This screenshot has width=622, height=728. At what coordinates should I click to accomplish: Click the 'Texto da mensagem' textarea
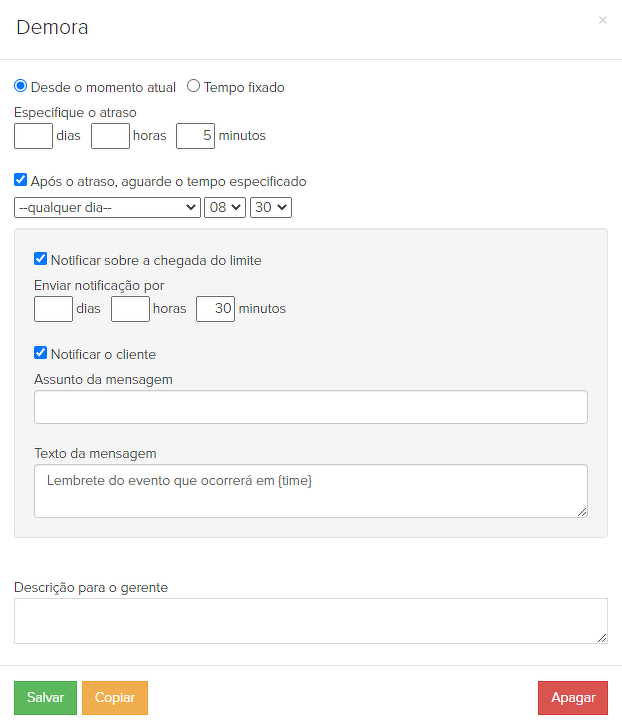[310, 490]
